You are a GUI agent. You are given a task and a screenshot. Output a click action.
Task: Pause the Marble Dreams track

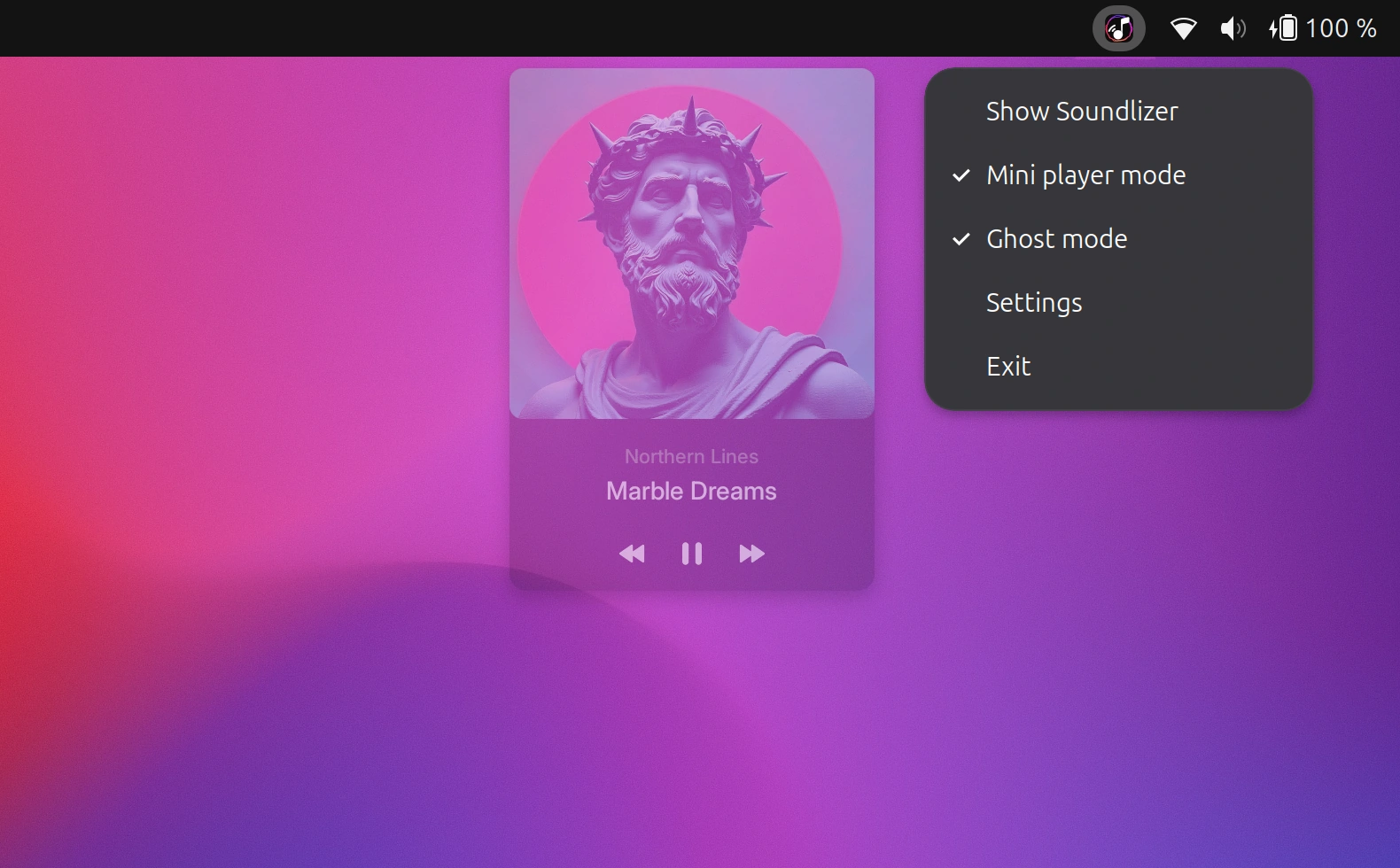[692, 554]
